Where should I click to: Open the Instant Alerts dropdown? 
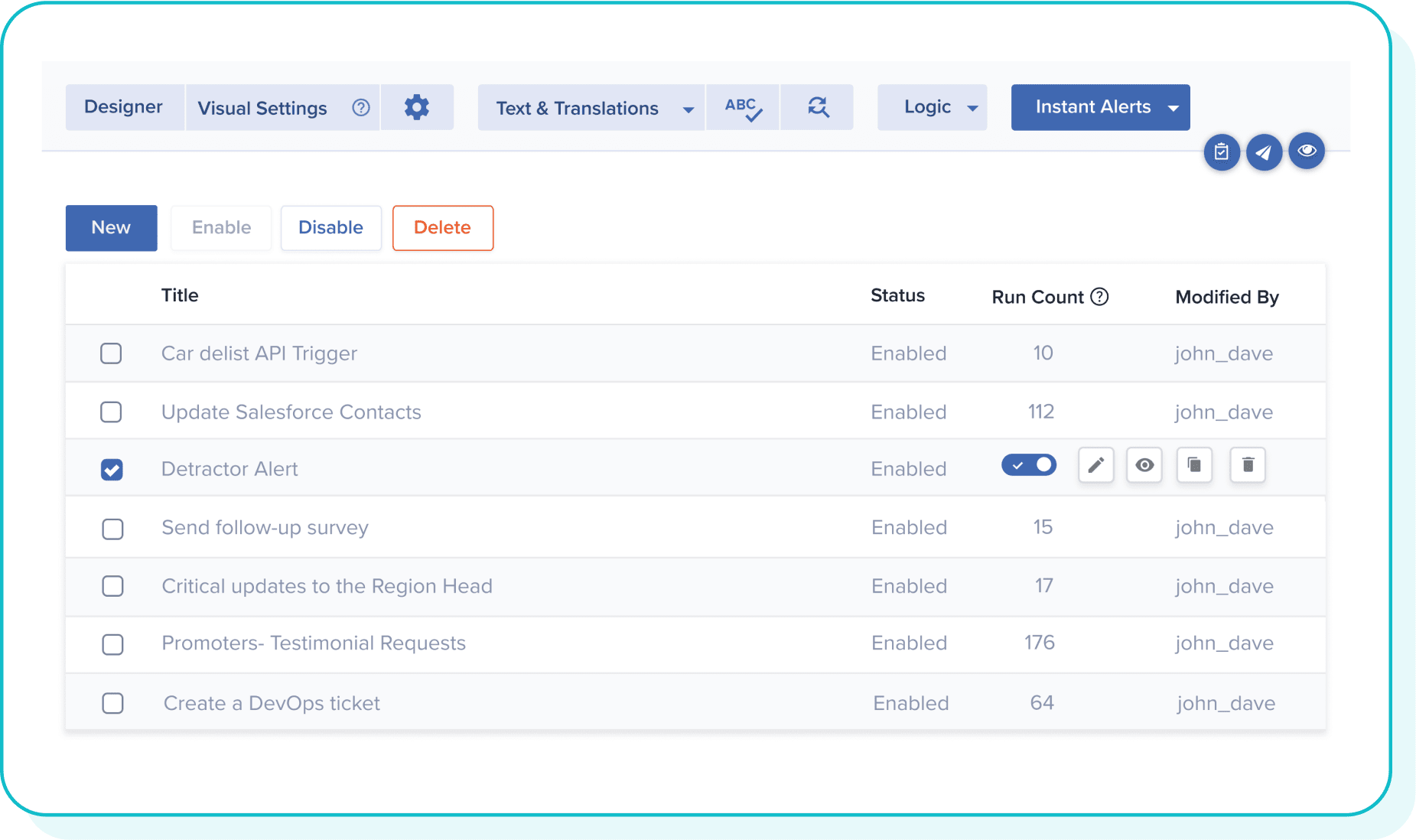click(1100, 107)
